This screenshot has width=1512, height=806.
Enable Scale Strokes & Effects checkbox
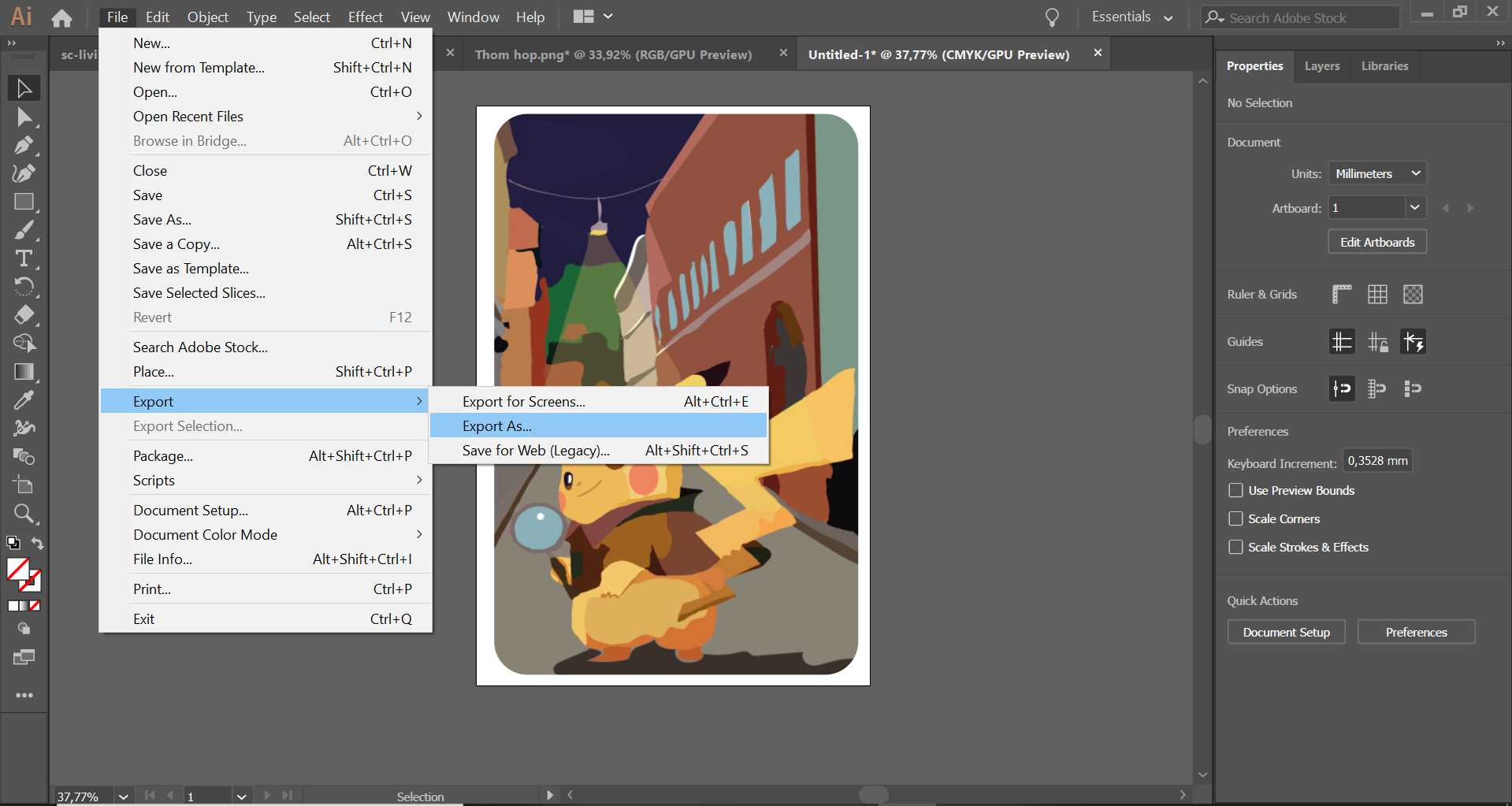click(1235, 548)
